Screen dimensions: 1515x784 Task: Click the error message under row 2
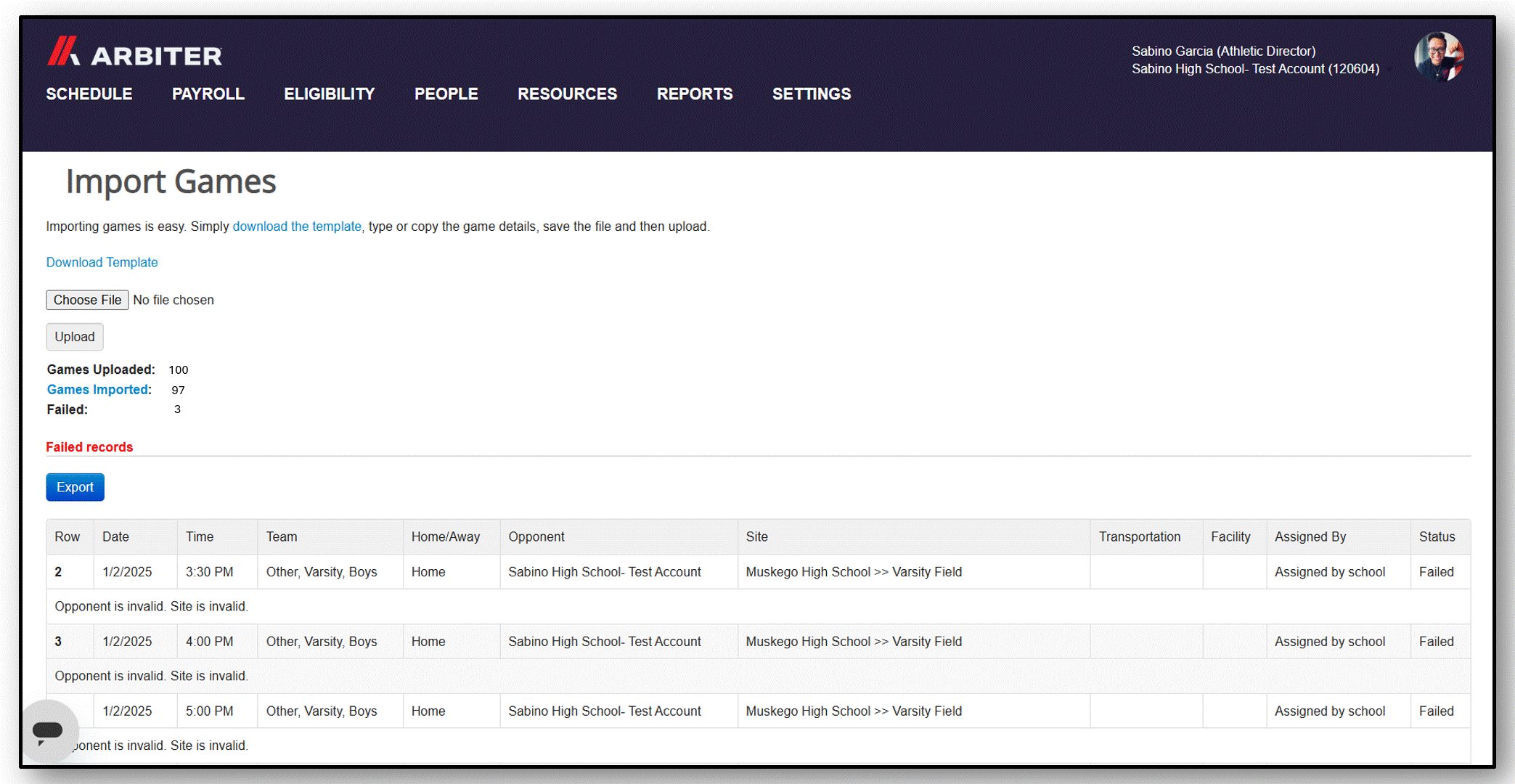pyautogui.click(x=152, y=606)
